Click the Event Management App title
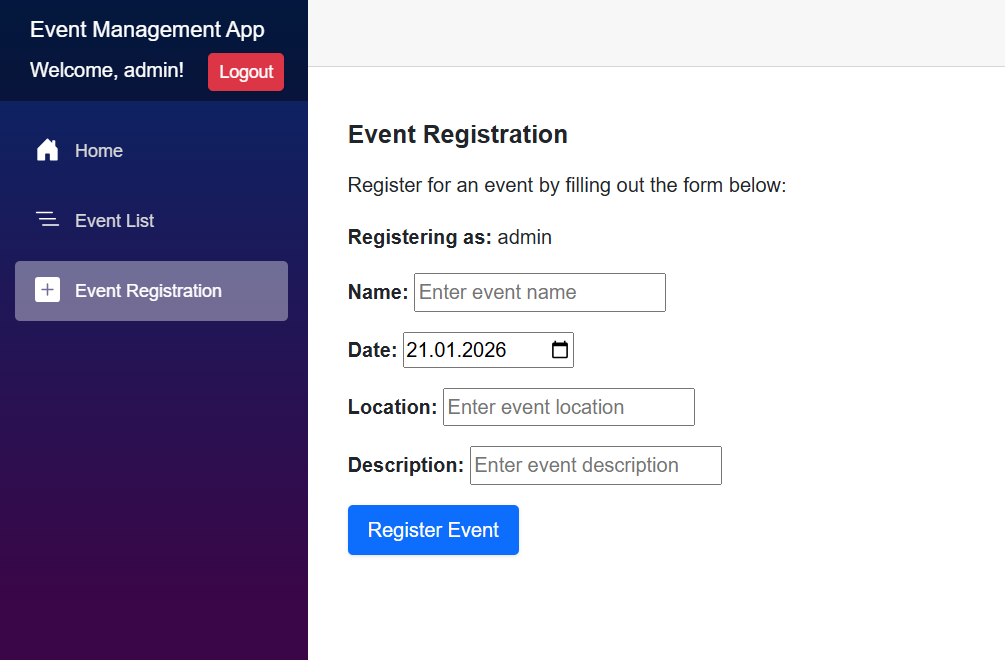 pos(147,29)
